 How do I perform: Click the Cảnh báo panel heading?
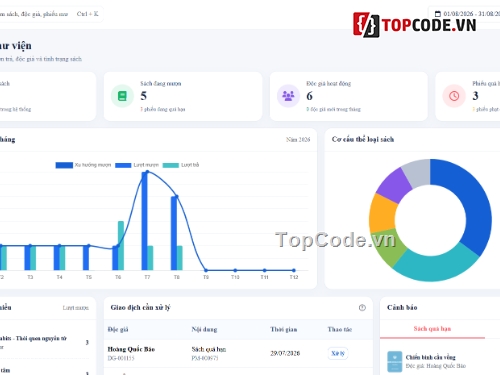pos(402,308)
